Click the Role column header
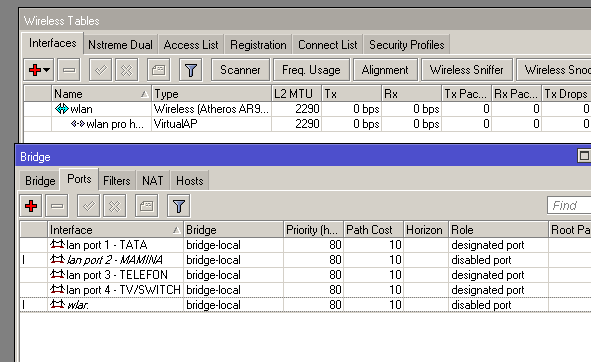Image resolution: width=591 pixels, height=362 pixels. (x=498, y=230)
